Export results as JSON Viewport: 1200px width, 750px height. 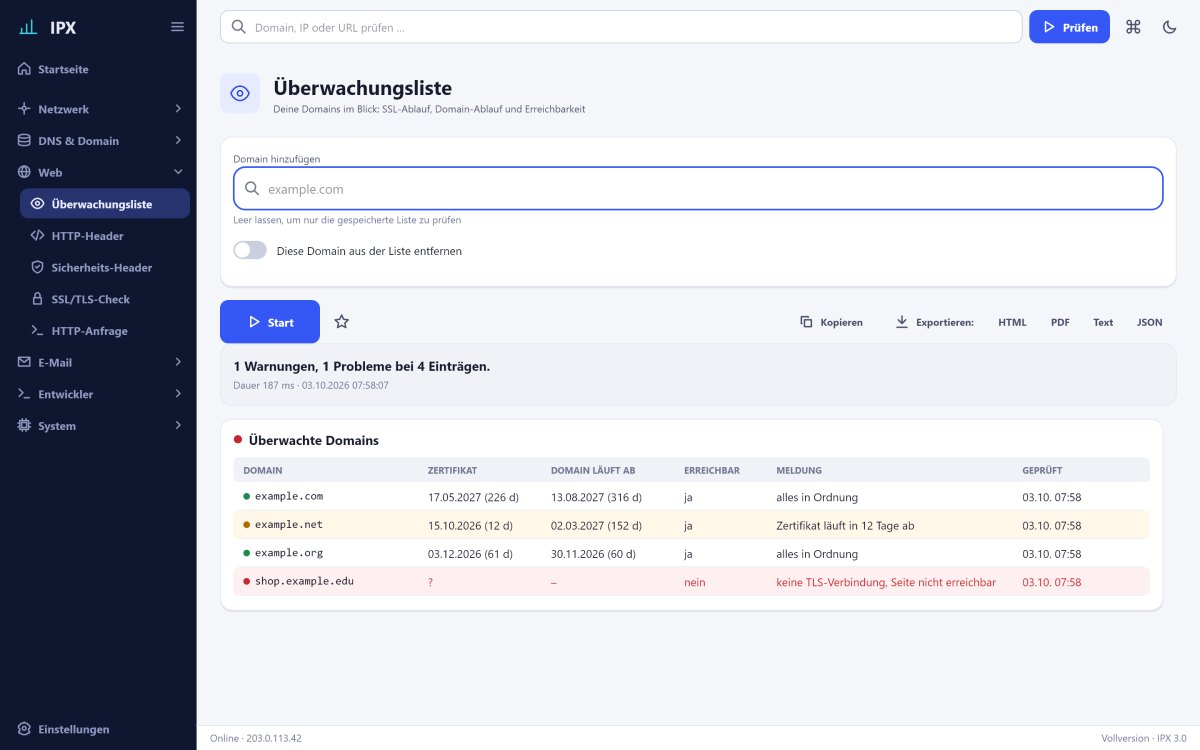click(x=1150, y=322)
